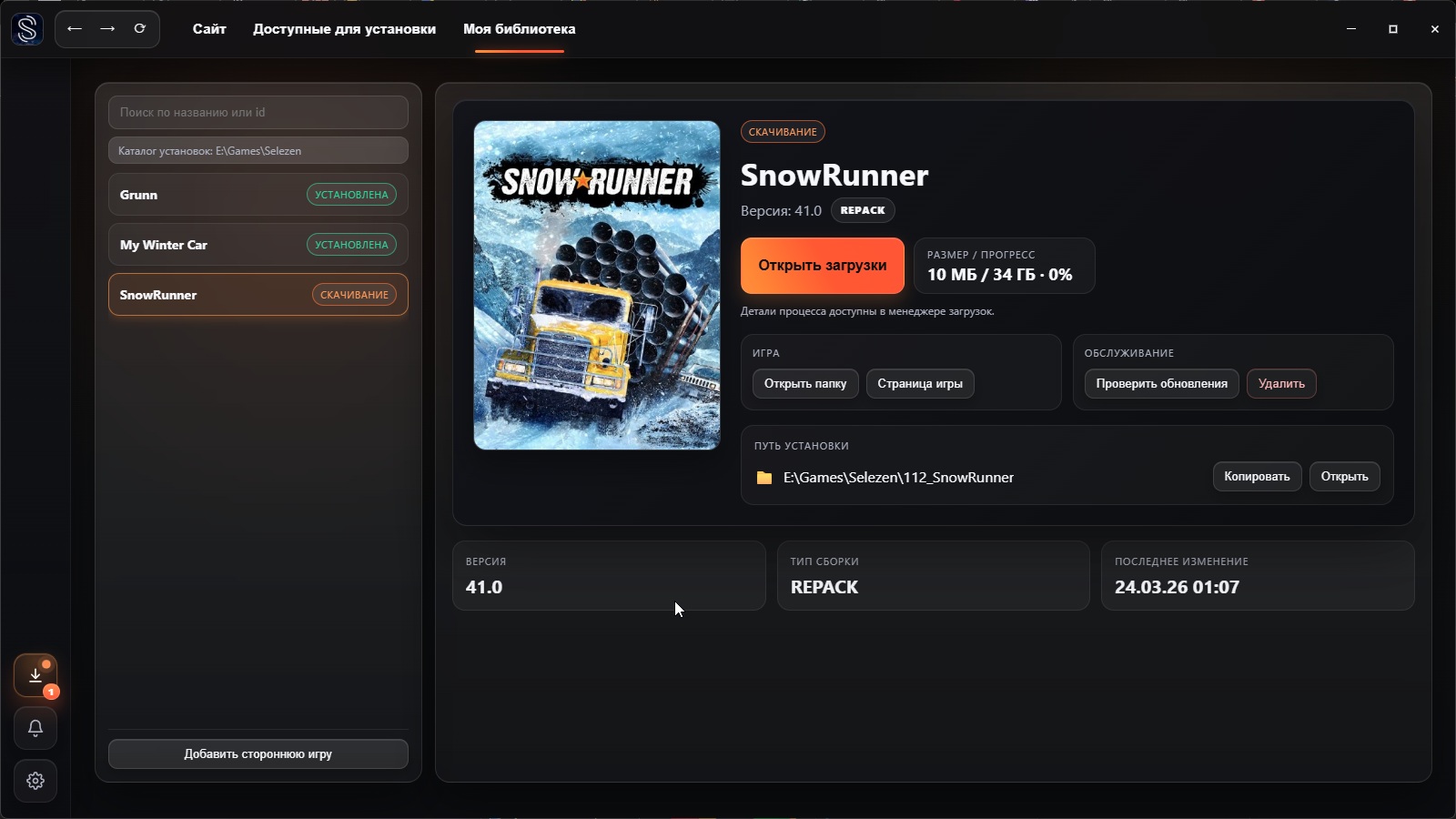Switch to the Сайт tab
The image size is (1456, 819).
pos(208,29)
